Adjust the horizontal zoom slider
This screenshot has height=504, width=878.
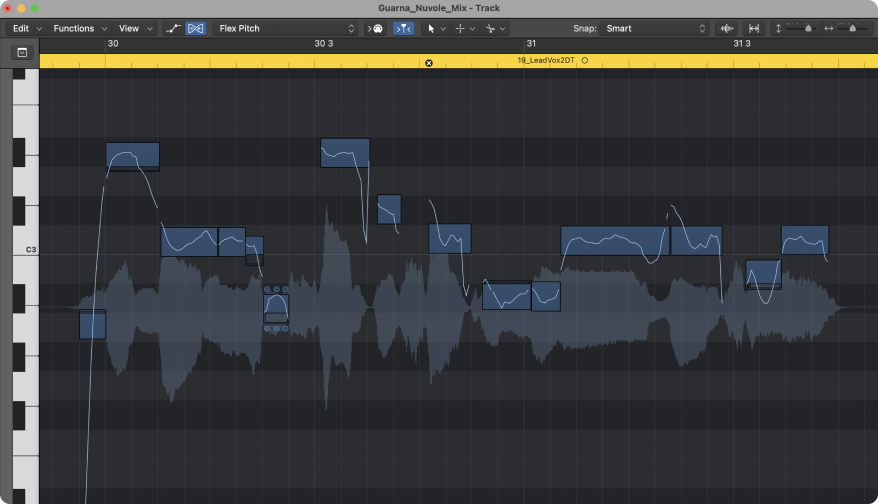(x=853, y=28)
